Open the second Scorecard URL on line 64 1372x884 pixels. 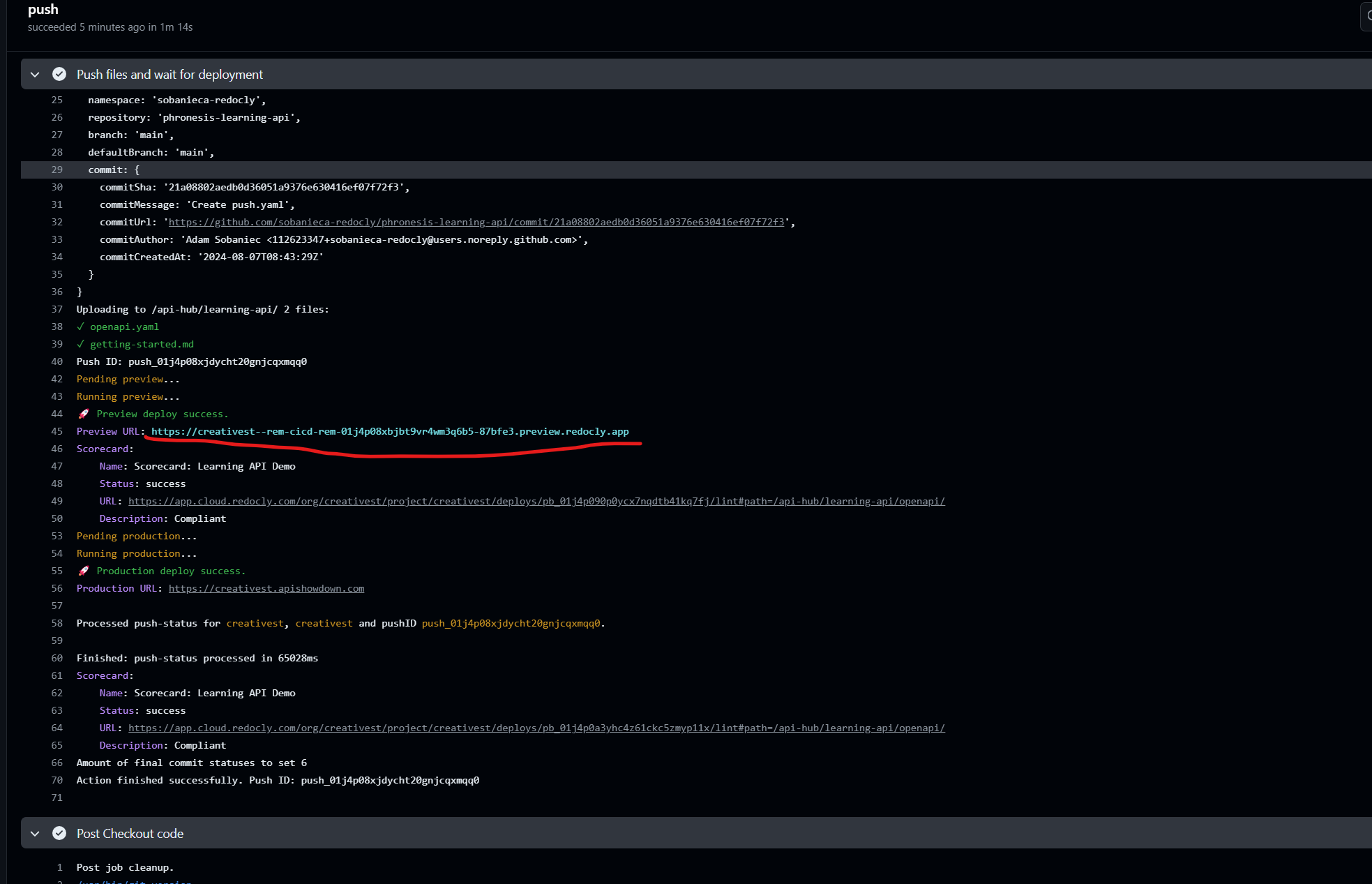click(x=536, y=728)
